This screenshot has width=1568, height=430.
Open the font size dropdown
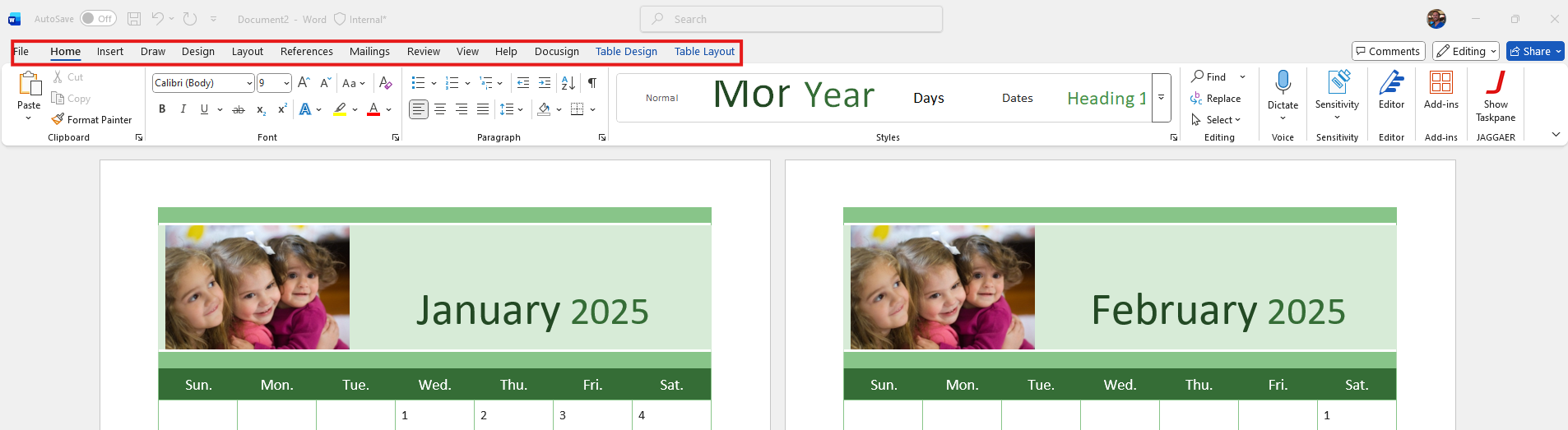[x=286, y=83]
